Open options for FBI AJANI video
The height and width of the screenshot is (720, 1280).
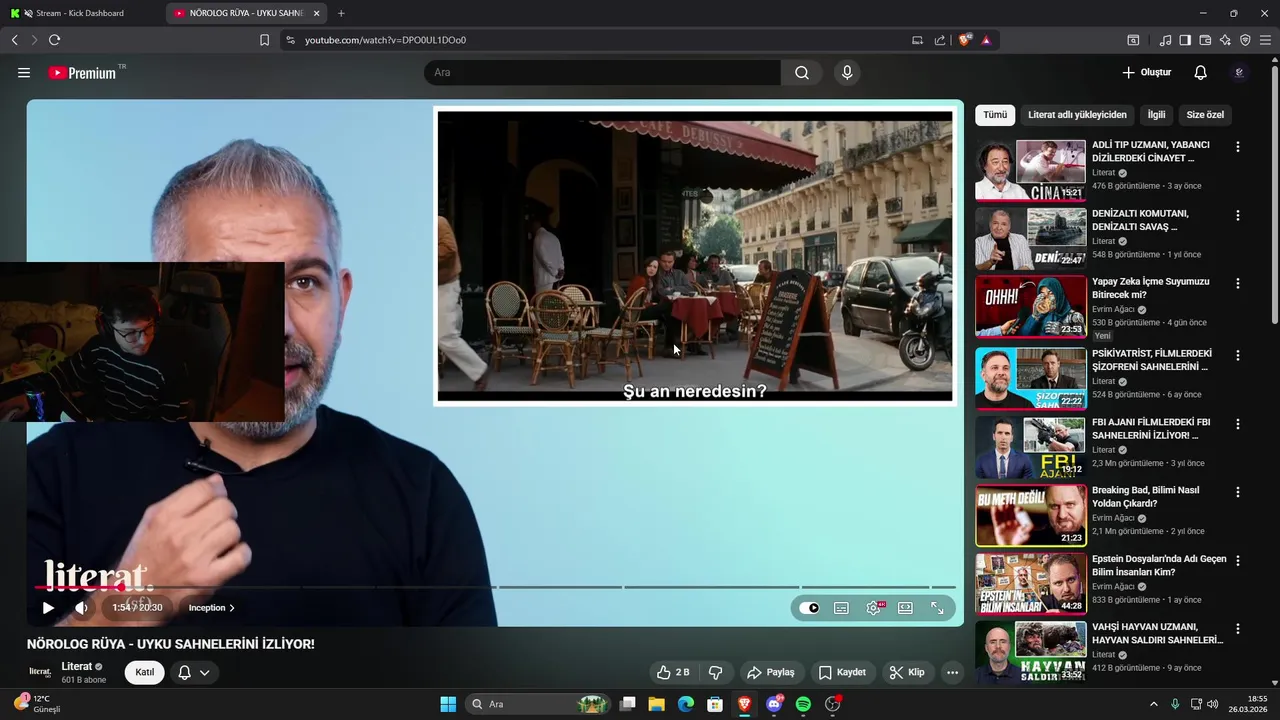click(x=1237, y=424)
